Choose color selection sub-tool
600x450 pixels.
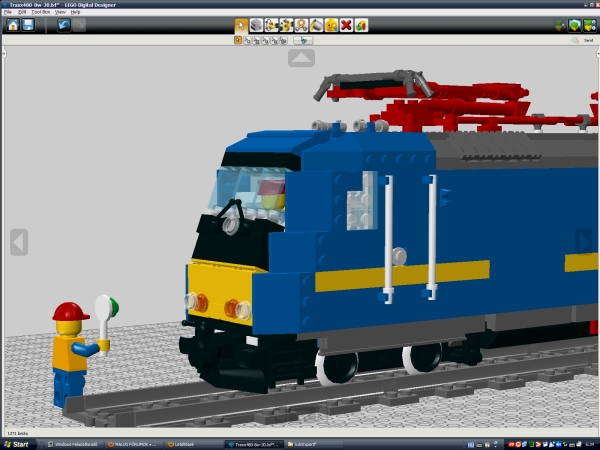click(265, 40)
